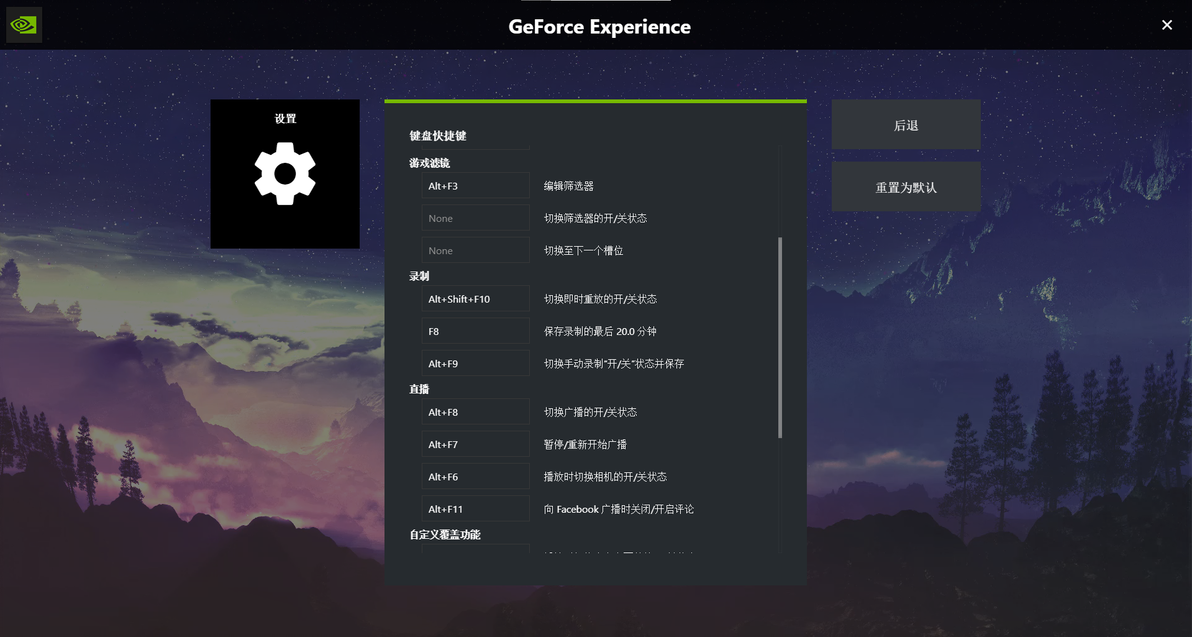
Task: Click the Facebook 广播评论 label
Action: (619, 509)
